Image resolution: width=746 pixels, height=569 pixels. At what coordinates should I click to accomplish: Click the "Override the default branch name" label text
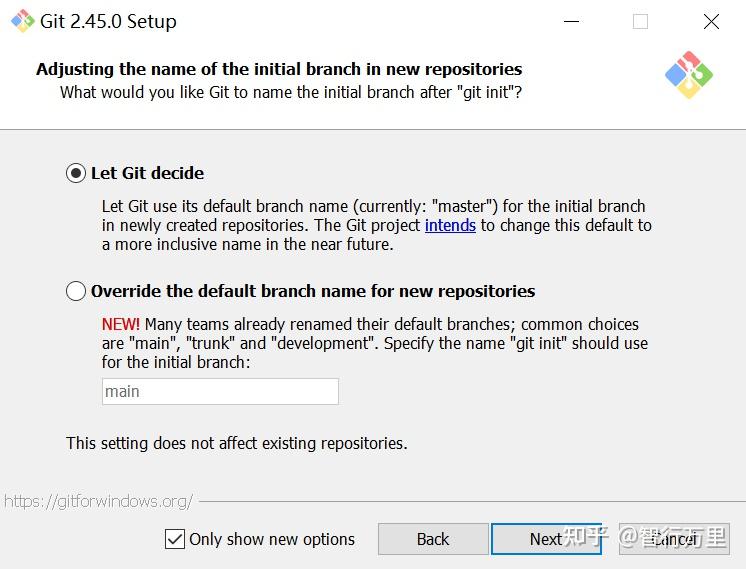(312, 291)
